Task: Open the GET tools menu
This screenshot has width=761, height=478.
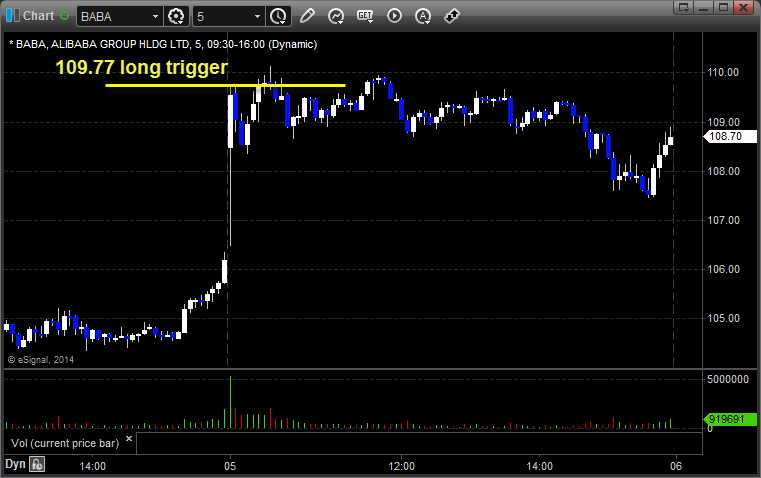Action: [x=365, y=16]
